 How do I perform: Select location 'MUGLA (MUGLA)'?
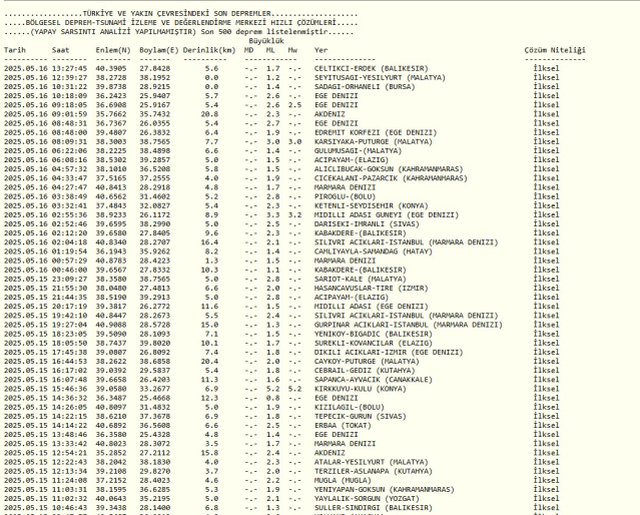pos(342,480)
